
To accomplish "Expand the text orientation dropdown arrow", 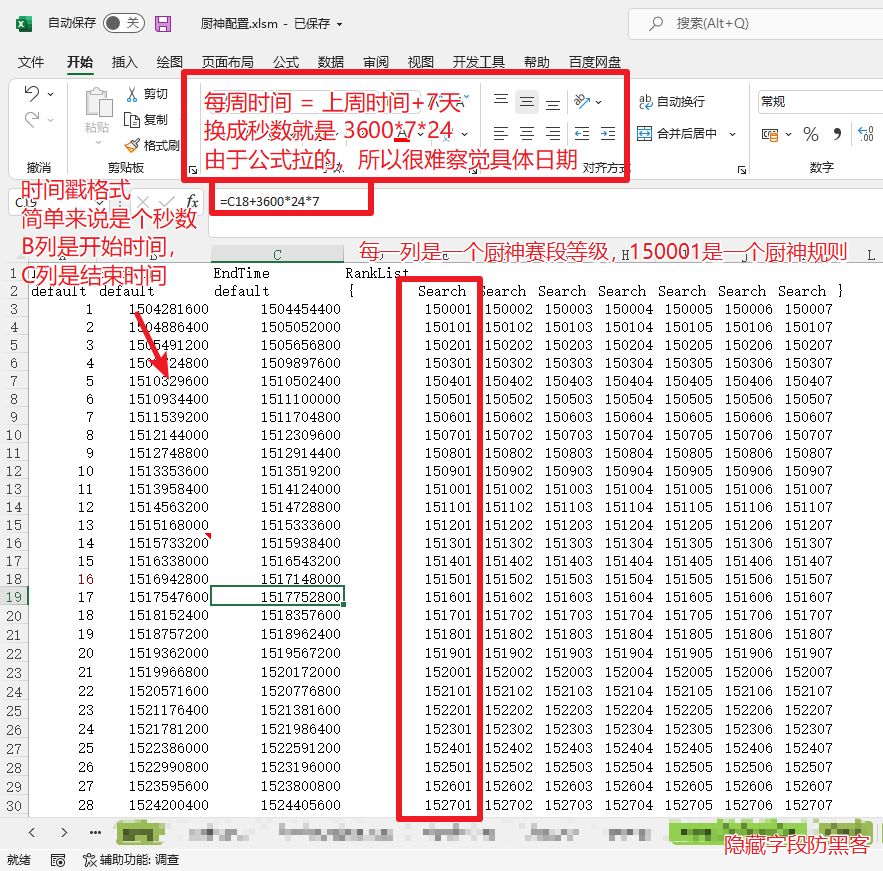I will tap(599, 102).
